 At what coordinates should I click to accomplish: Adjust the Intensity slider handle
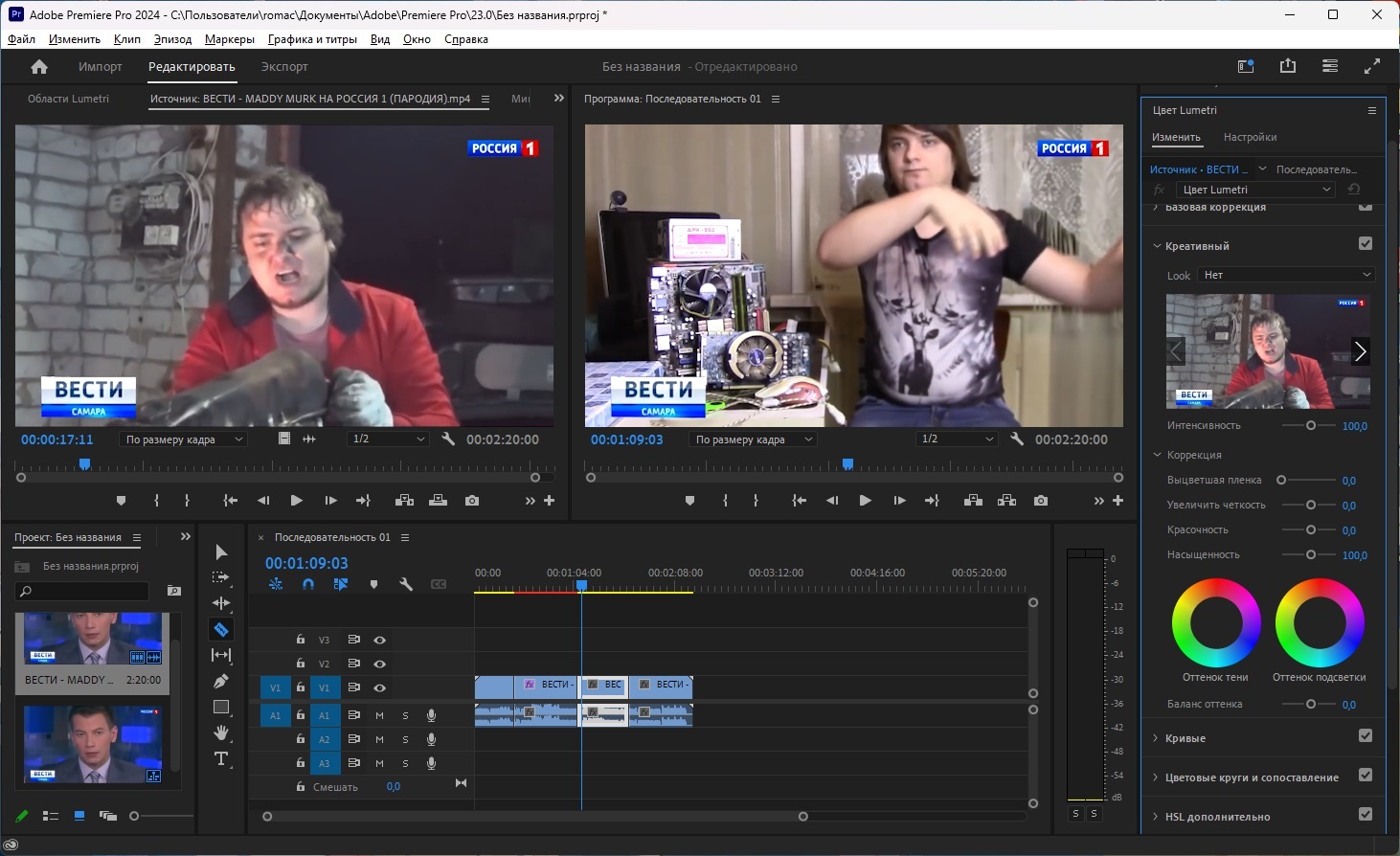pos(1311,425)
